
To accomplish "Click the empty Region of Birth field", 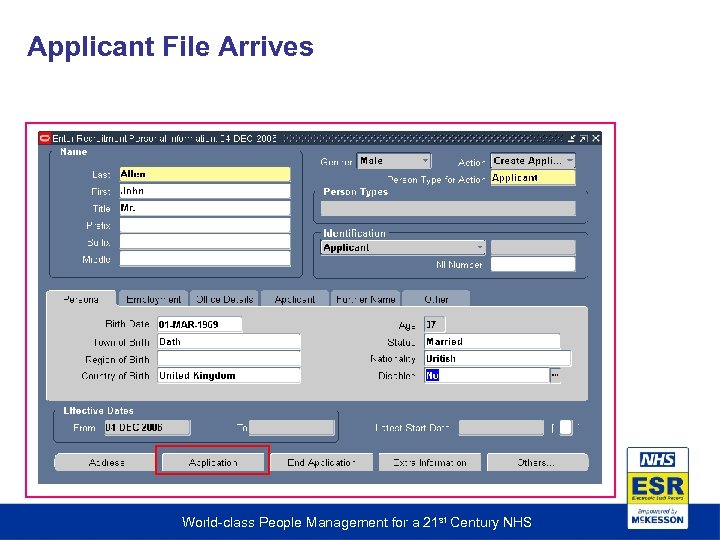I will [229, 358].
